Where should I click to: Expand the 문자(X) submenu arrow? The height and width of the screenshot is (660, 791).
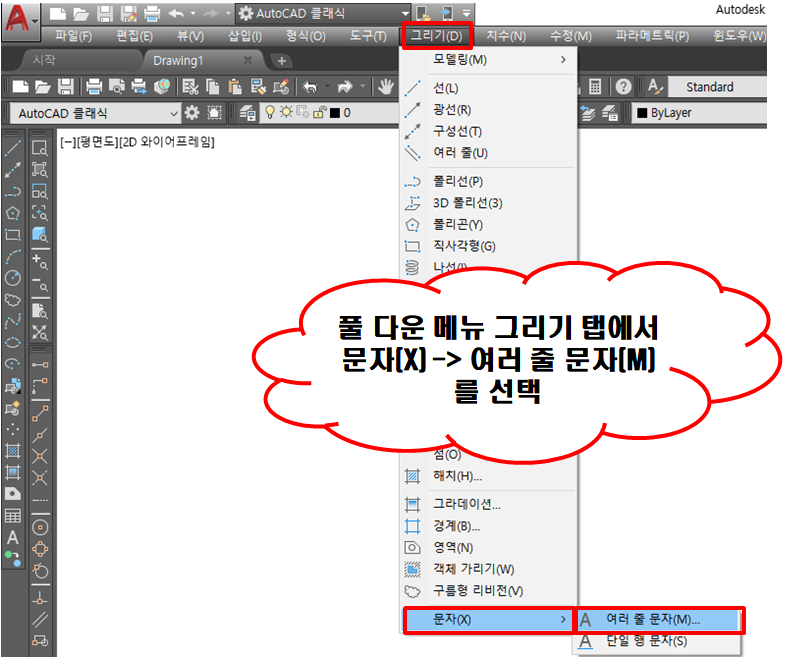563,619
